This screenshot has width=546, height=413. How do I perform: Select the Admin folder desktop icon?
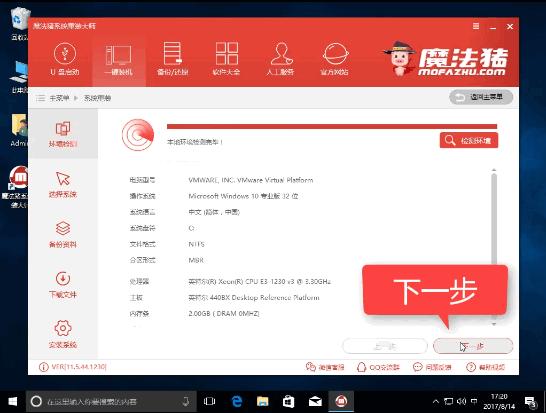(20, 130)
